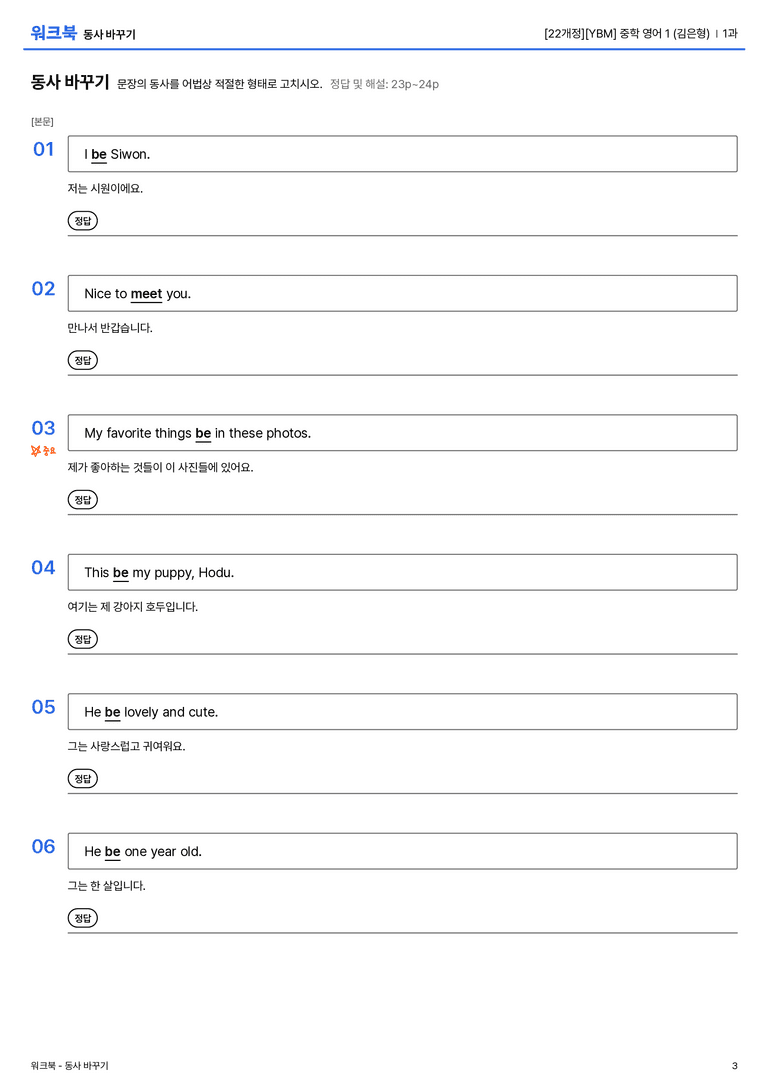Select the sentence box 'I be Siwon.'
The width and height of the screenshot is (768, 1087).
(402, 154)
